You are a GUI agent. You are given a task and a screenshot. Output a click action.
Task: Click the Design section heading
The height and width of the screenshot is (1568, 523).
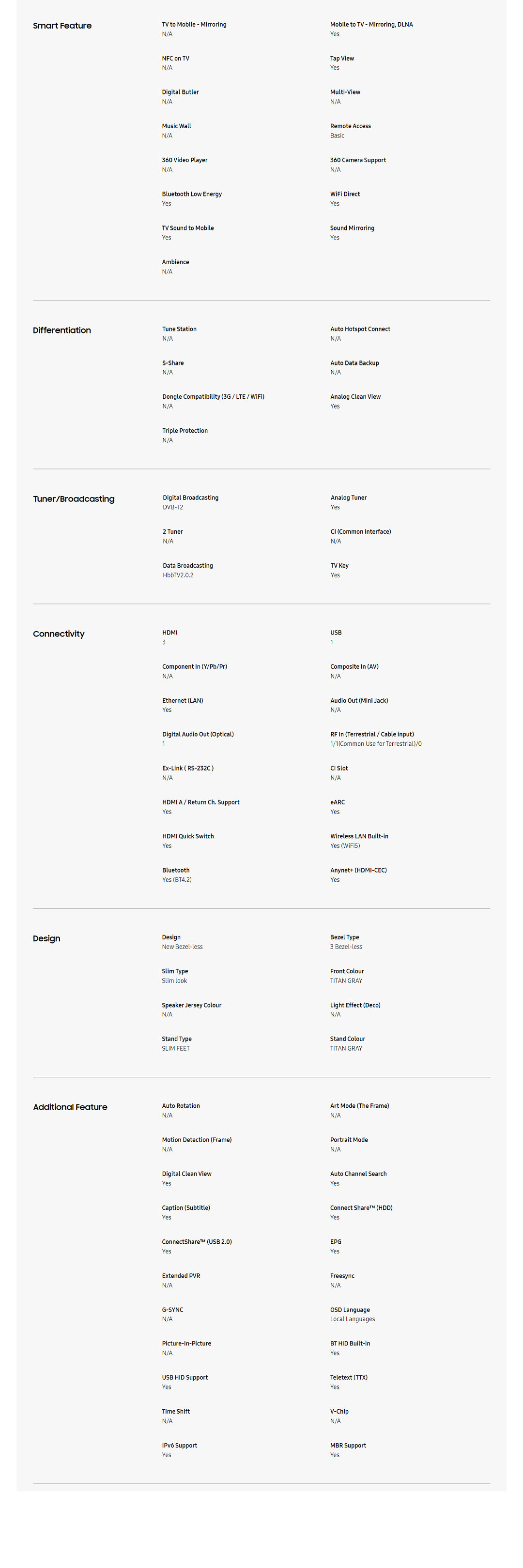(46, 938)
